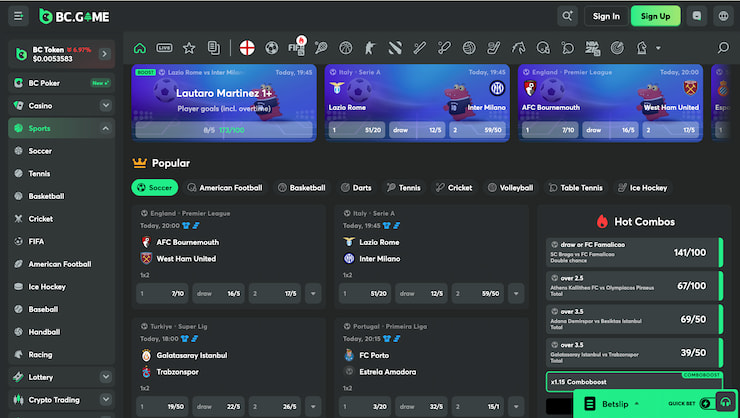Click the magnifier icon in sports bar
Screen dimensions: 740x418
(723, 47)
